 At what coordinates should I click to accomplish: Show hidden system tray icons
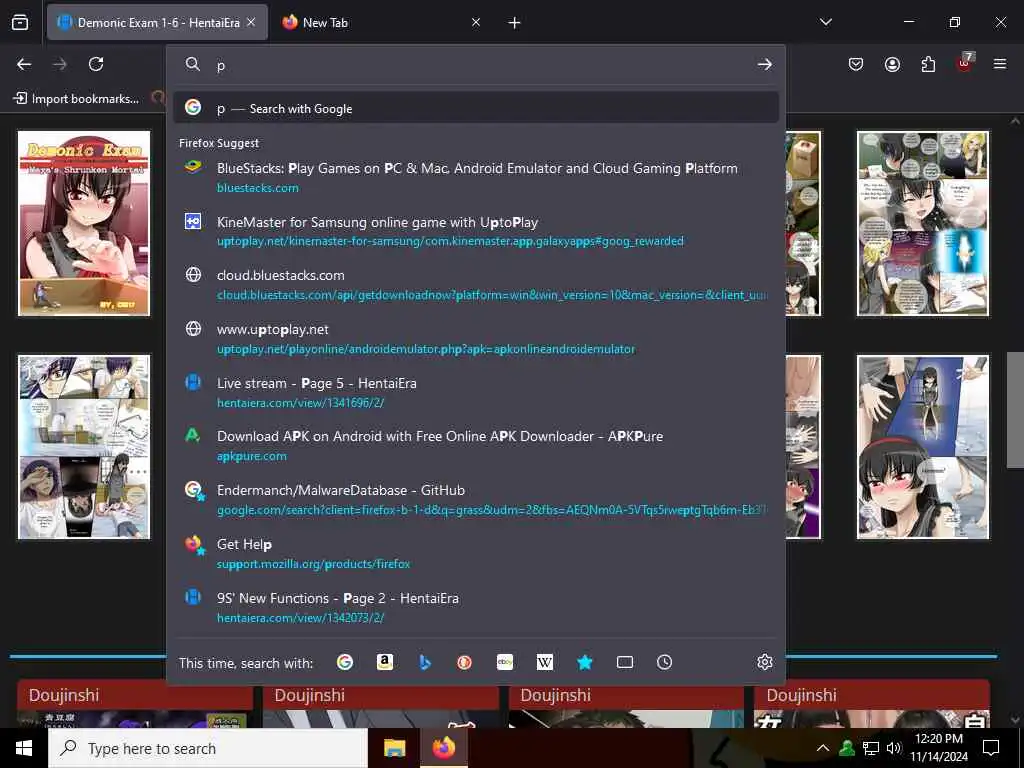(x=823, y=748)
